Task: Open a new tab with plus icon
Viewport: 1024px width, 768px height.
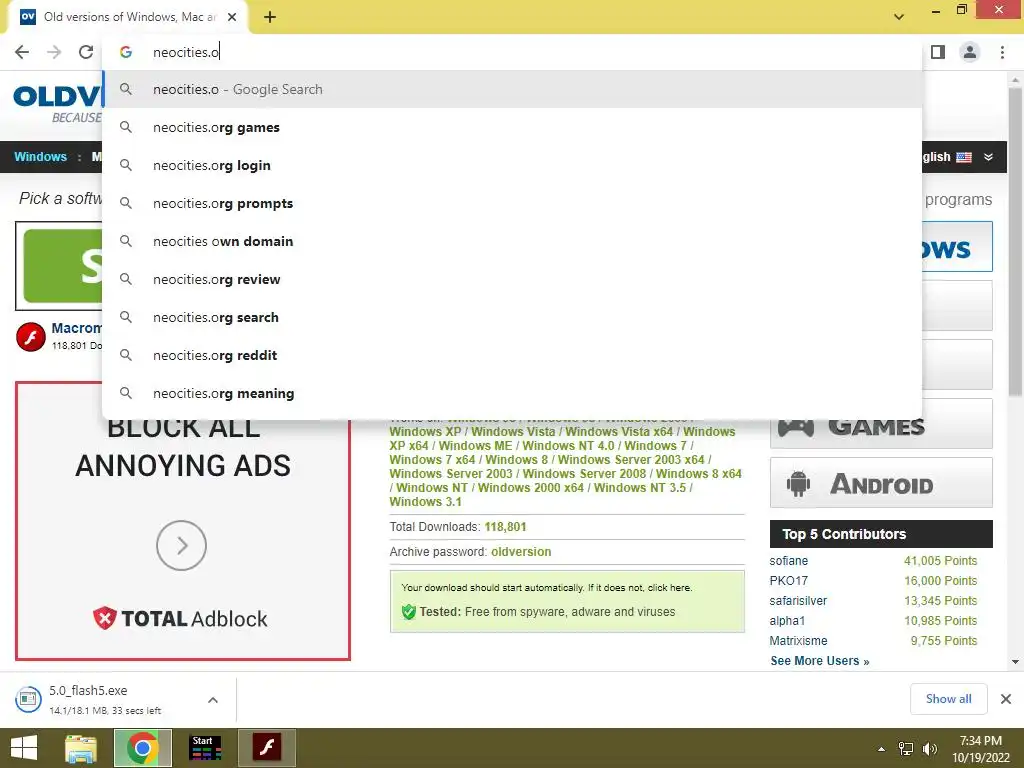Action: pyautogui.click(x=270, y=17)
